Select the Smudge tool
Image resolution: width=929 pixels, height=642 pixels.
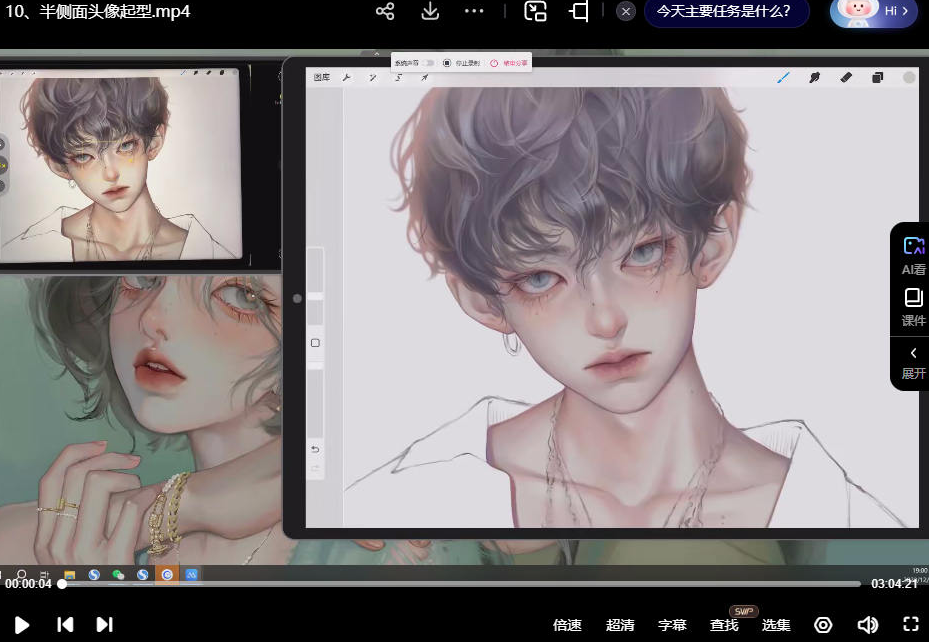point(815,77)
